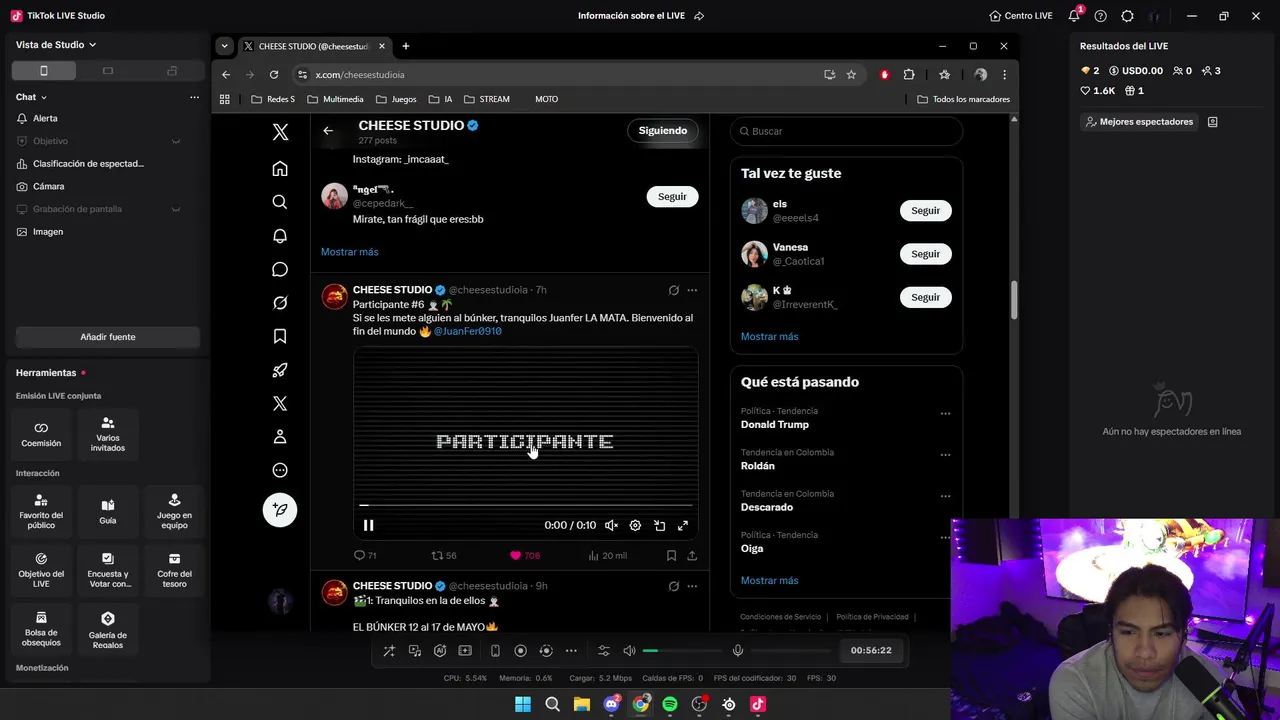Open Chrome tab search dropdown arrow
1280x720 pixels.
[x=224, y=46]
